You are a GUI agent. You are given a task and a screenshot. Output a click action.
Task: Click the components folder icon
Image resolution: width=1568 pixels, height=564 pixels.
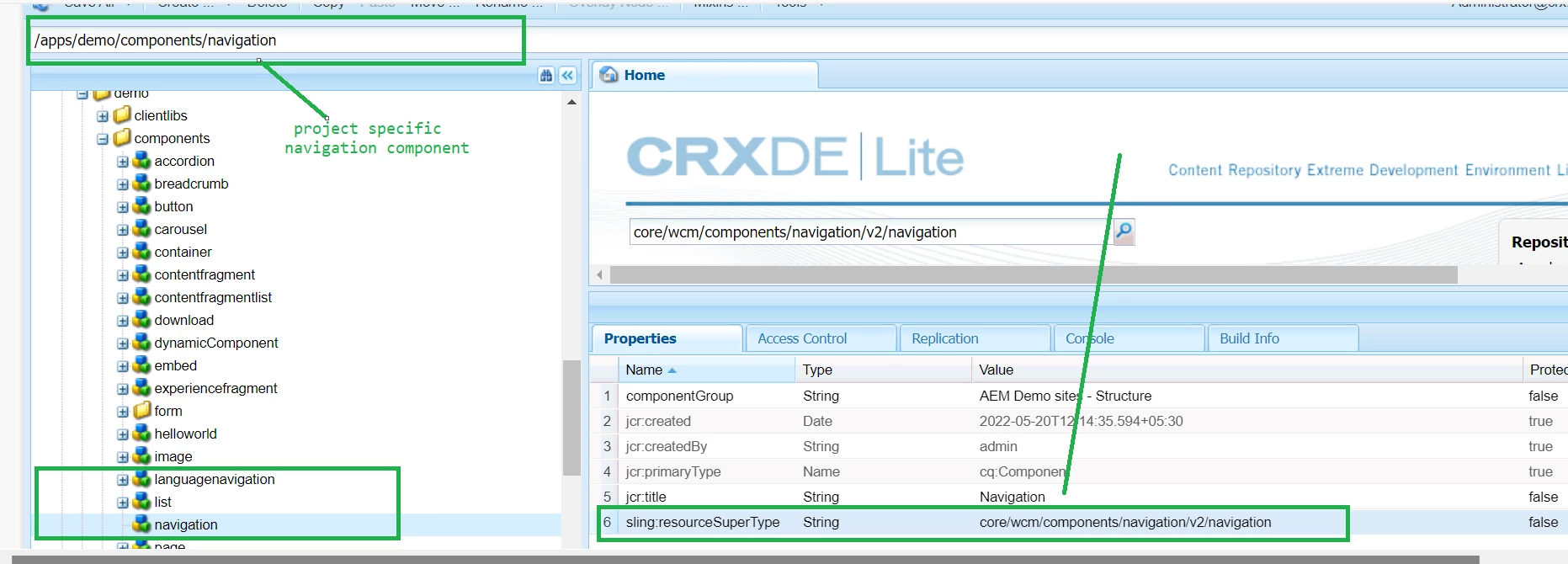click(x=122, y=137)
